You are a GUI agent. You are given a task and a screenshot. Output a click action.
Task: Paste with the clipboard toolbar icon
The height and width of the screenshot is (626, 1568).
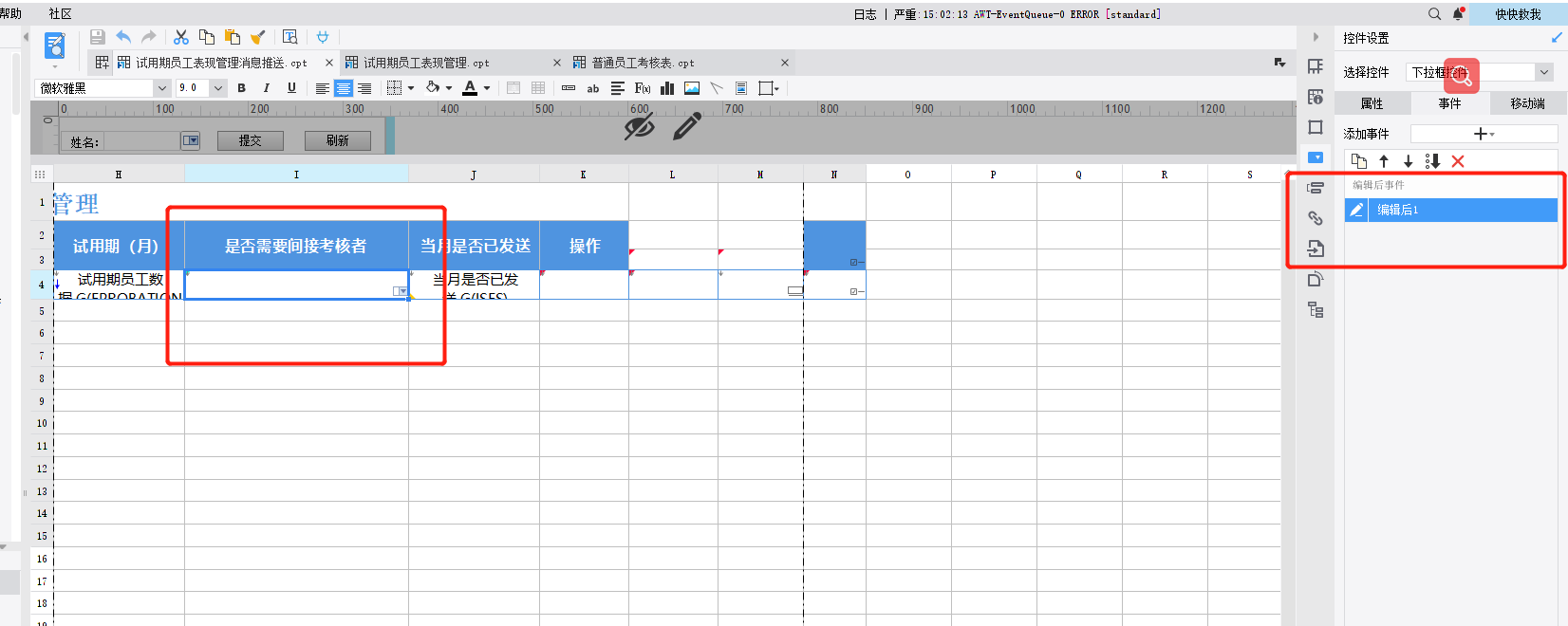(x=233, y=37)
